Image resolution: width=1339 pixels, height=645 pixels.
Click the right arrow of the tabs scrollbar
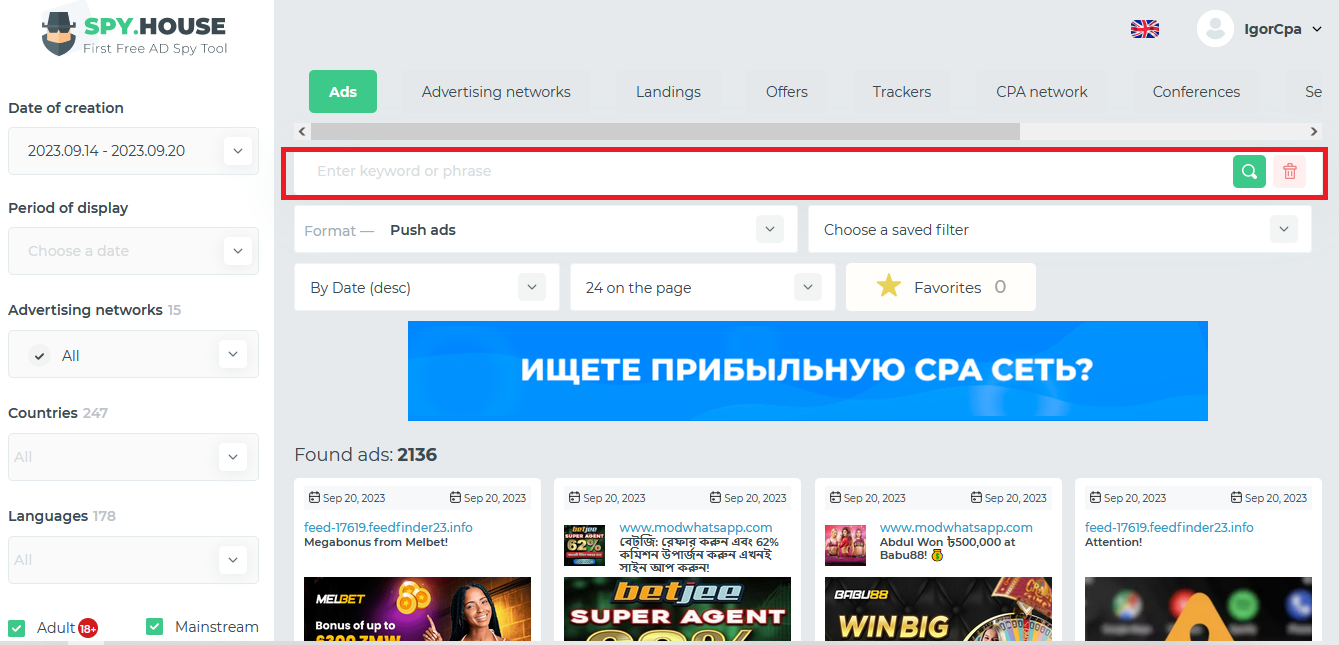1315,131
